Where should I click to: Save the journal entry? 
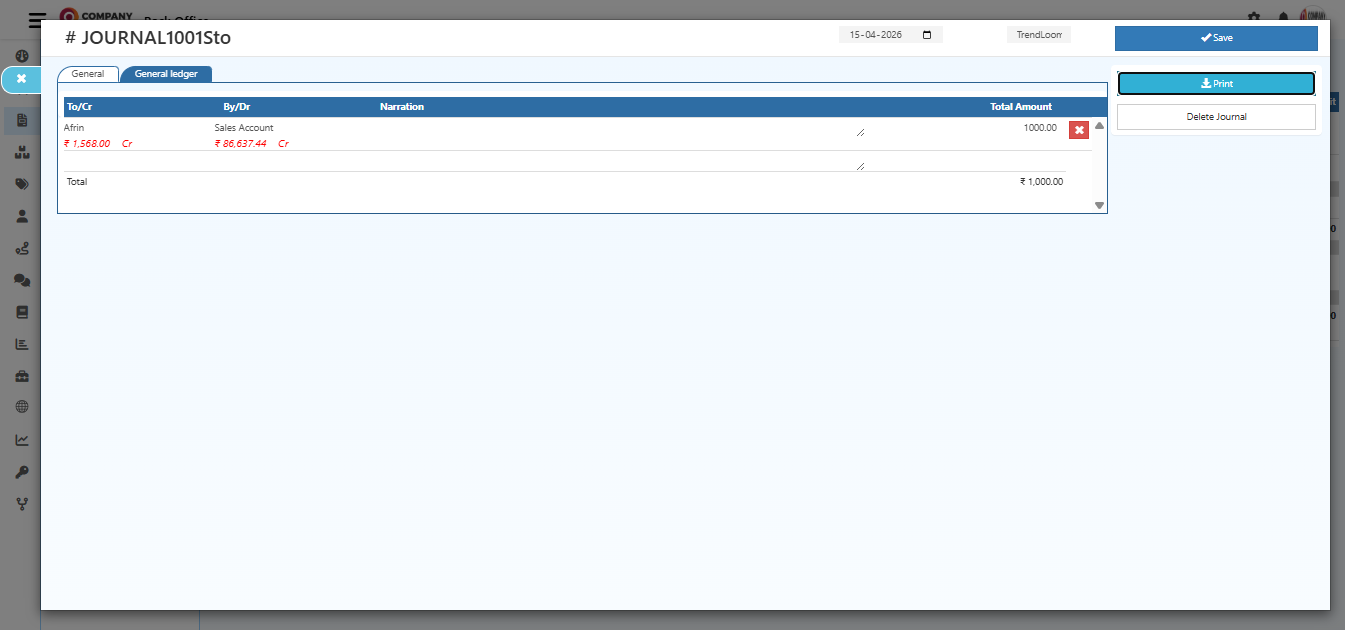[1216, 38]
